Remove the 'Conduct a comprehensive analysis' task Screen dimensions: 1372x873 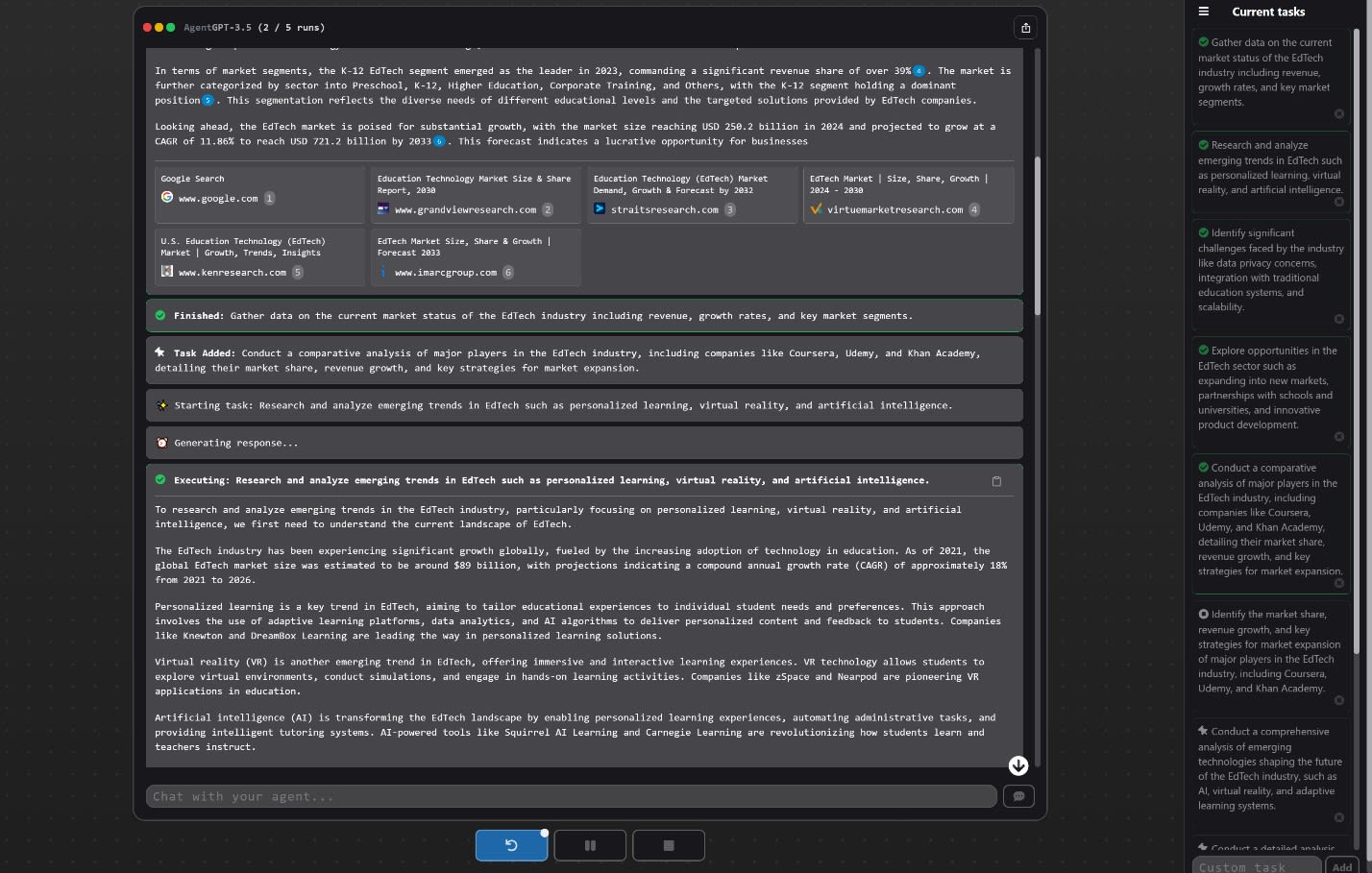1339,817
